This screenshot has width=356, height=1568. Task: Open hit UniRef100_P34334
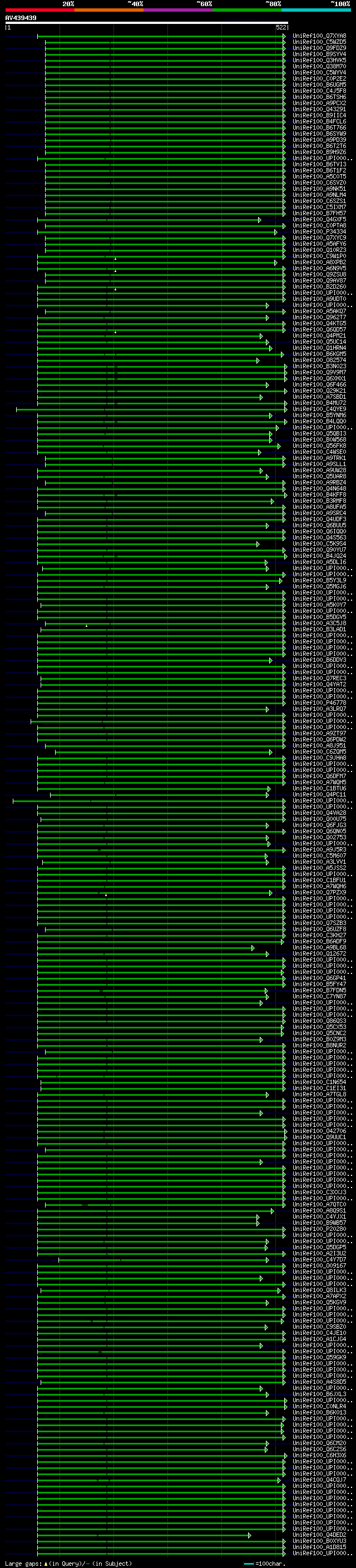pyautogui.click(x=319, y=232)
